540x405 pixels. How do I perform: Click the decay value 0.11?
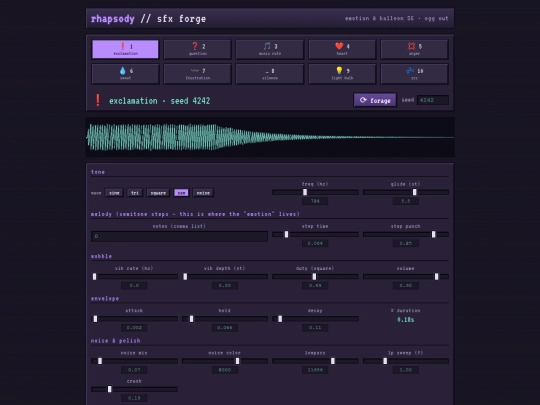point(315,328)
